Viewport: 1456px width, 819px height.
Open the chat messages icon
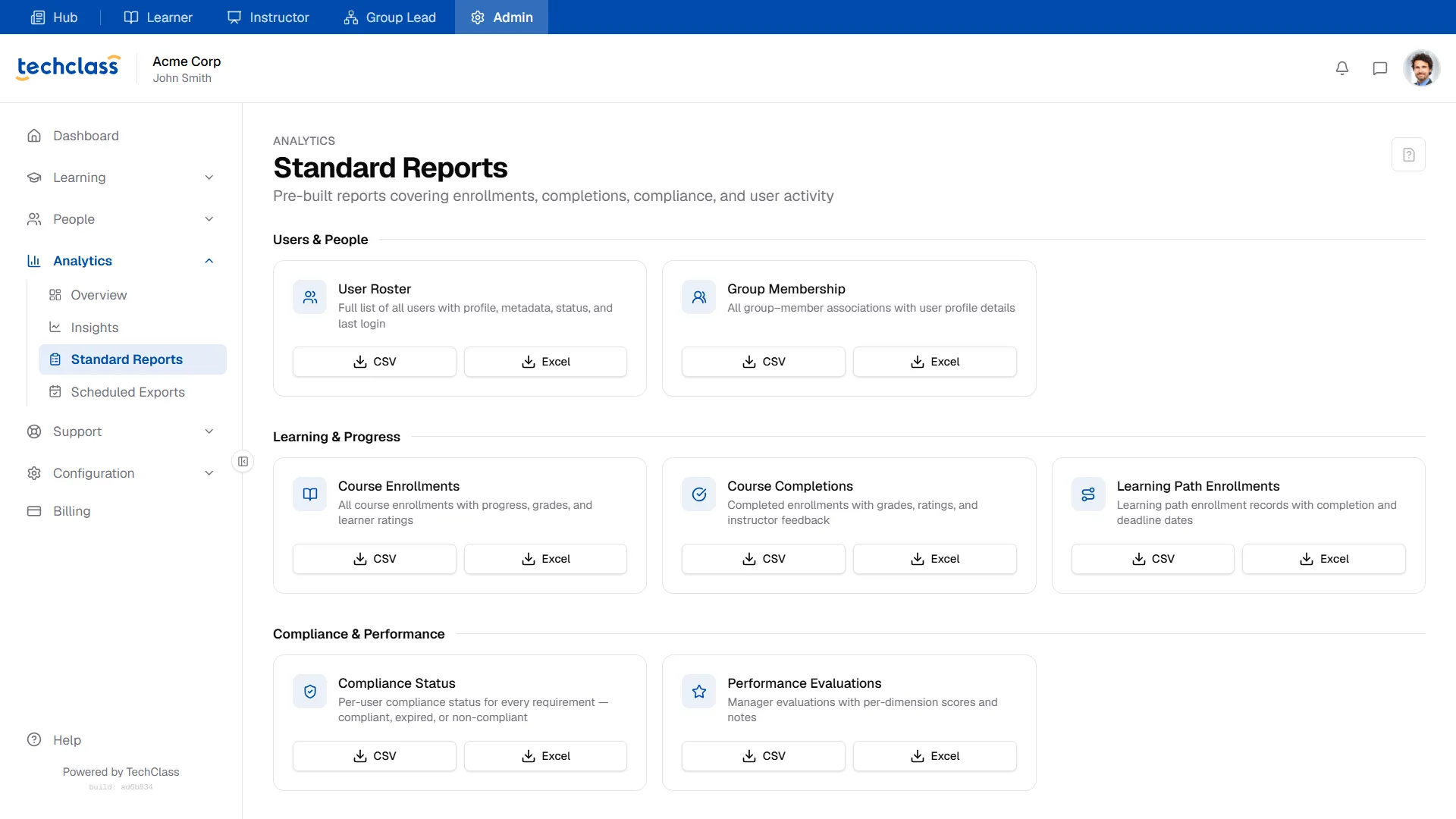1380,68
